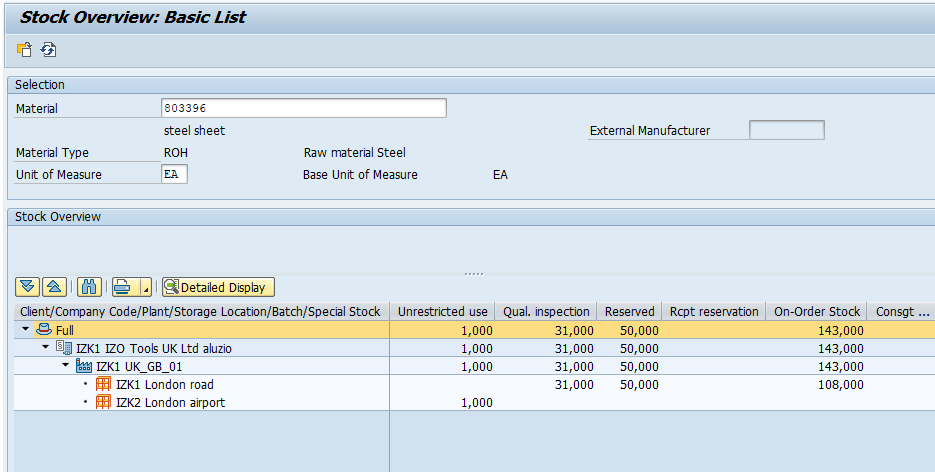Image resolution: width=935 pixels, height=472 pixels.
Task: Click the External Manufacturer field
Action: 786,130
